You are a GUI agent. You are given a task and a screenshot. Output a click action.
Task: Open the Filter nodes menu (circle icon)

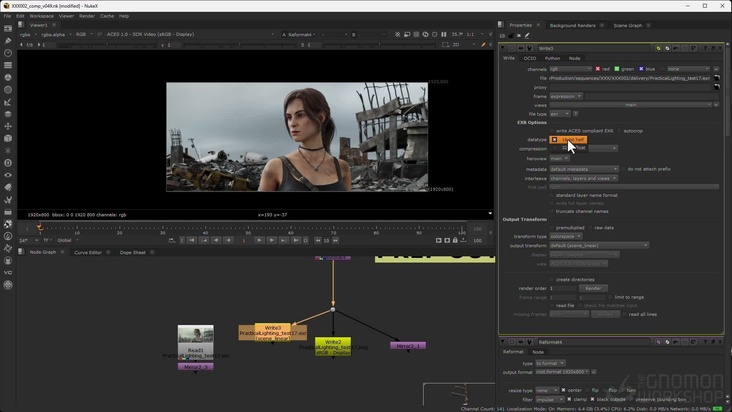point(8,90)
